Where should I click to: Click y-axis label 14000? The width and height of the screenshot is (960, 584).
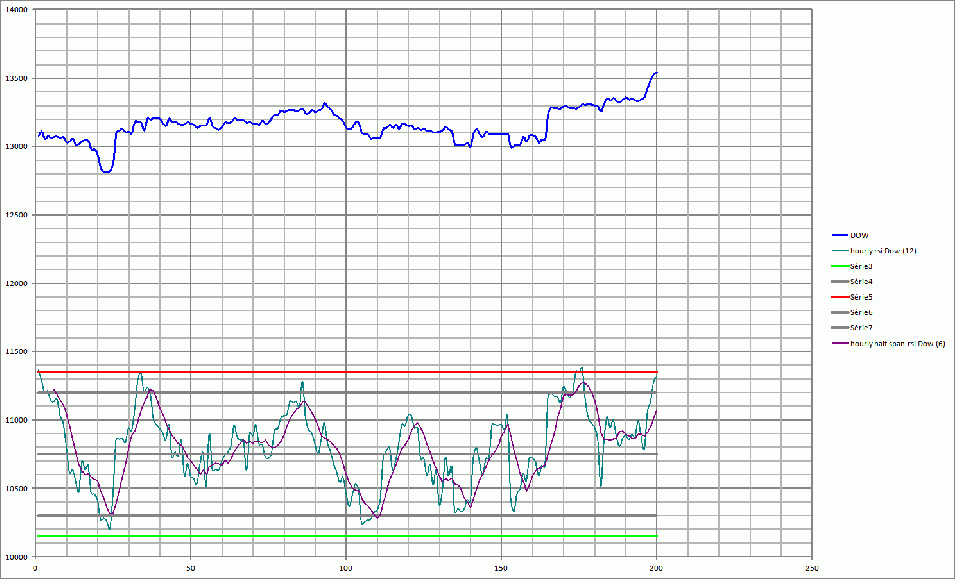(x=17, y=10)
